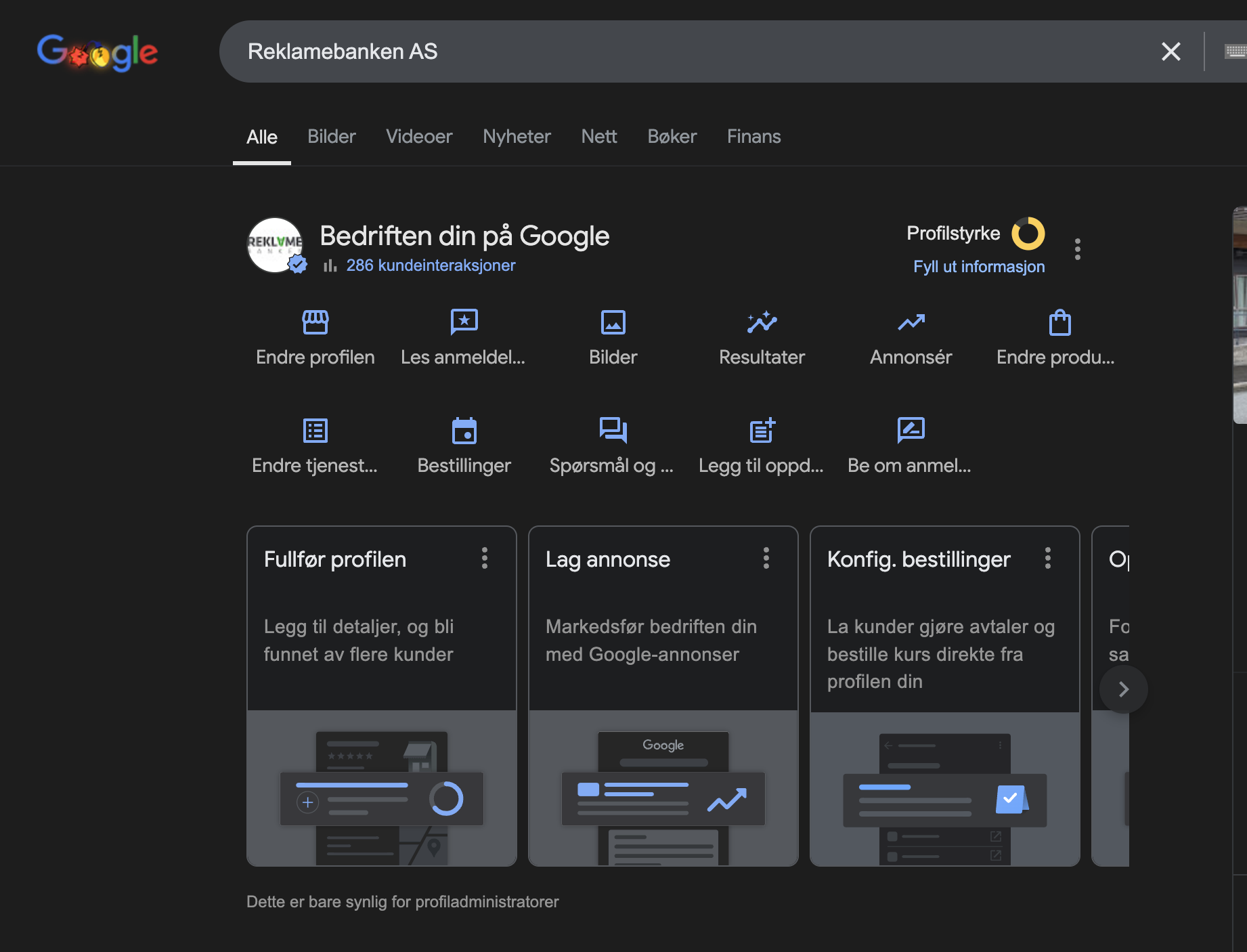1247x952 pixels.
Task: Open Endre tjenester list icon
Action: click(315, 431)
